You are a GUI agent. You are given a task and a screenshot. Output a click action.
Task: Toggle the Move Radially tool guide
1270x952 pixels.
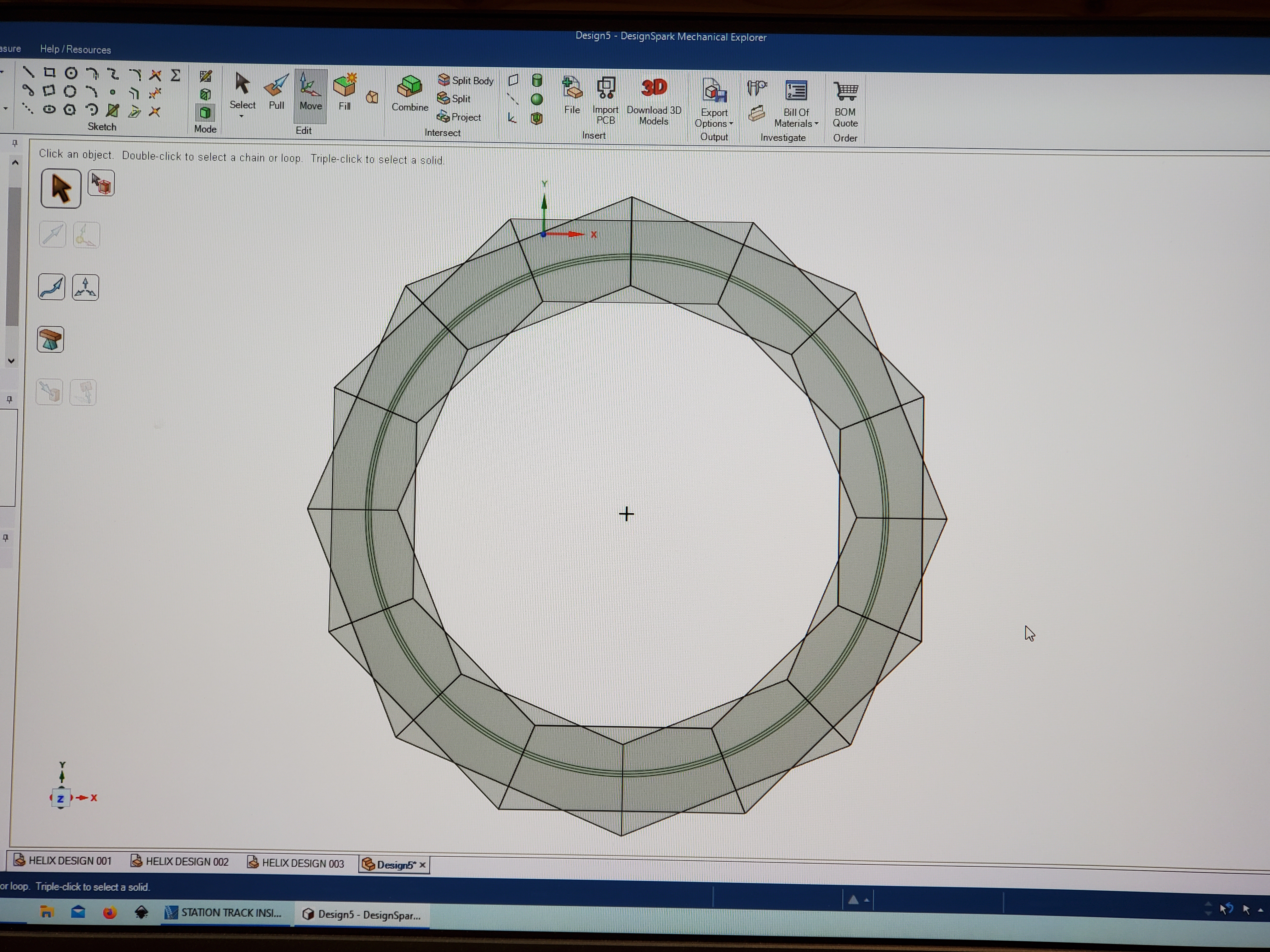[x=86, y=287]
